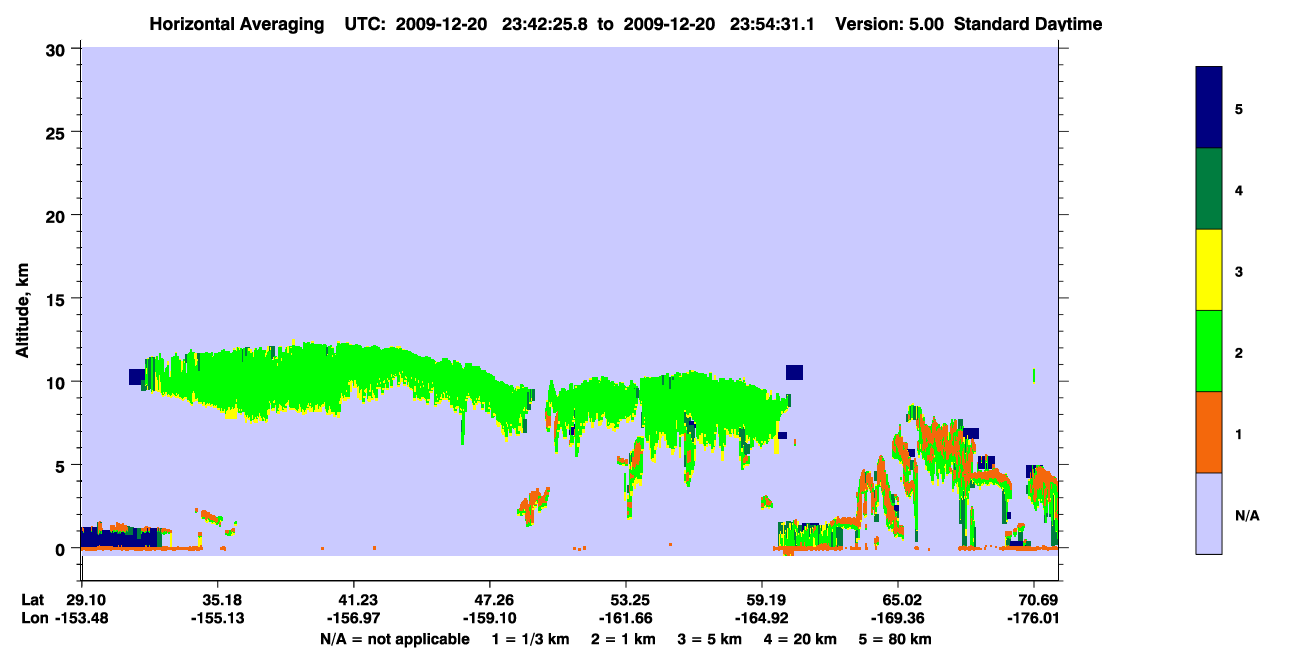Click the 'N/A = not applicable' legend note
The height and width of the screenshot is (667, 1300).
395,639
